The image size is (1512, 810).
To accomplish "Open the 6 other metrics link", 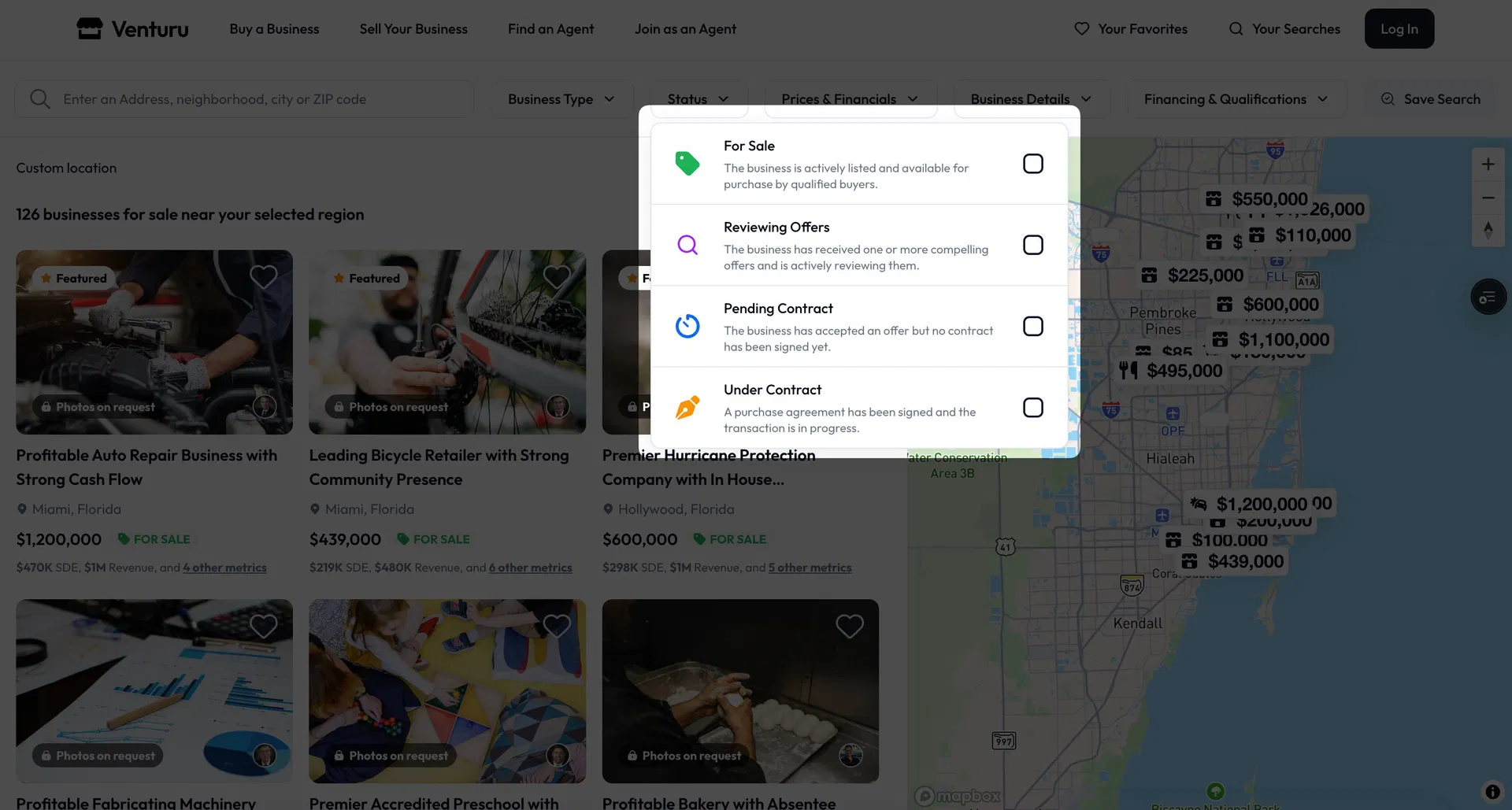I will pos(530,567).
